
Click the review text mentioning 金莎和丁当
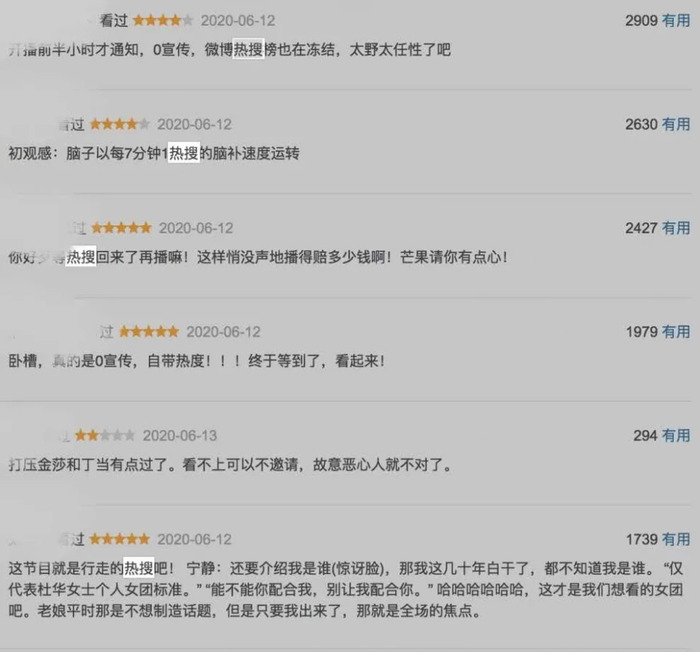230,465
